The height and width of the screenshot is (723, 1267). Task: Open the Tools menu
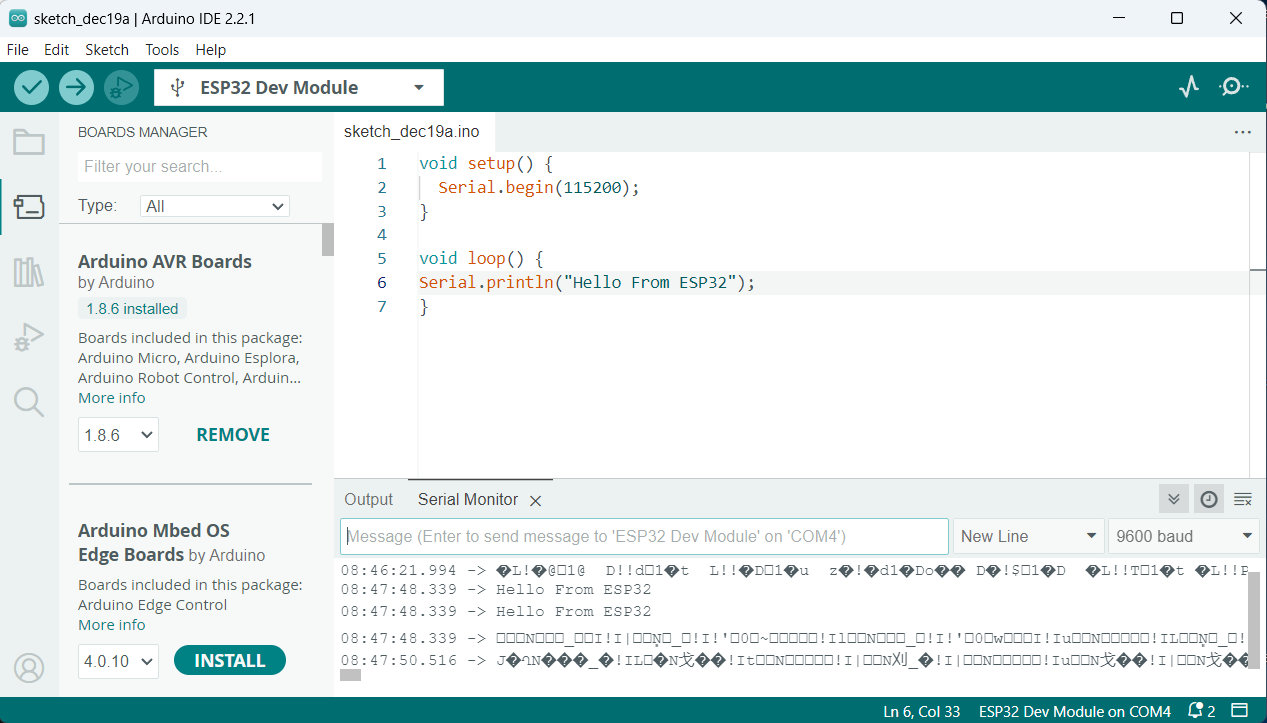pyautogui.click(x=162, y=49)
